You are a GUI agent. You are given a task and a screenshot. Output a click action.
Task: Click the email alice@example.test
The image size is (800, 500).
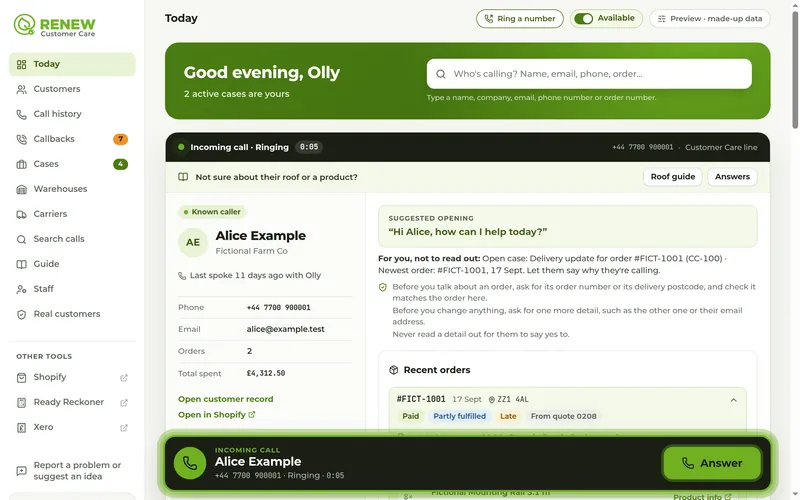point(285,329)
